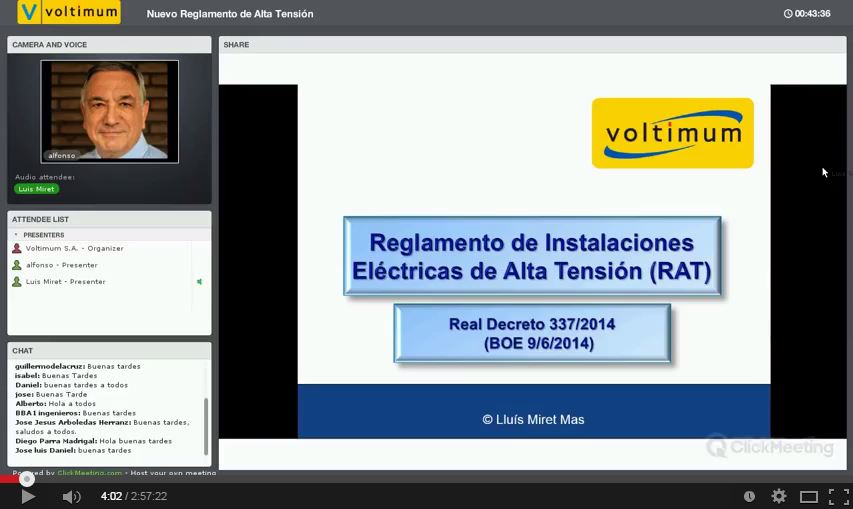Viewport: 853px width, 509px height.
Task: Collapse the Presenters group arrow
Action: point(15,235)
